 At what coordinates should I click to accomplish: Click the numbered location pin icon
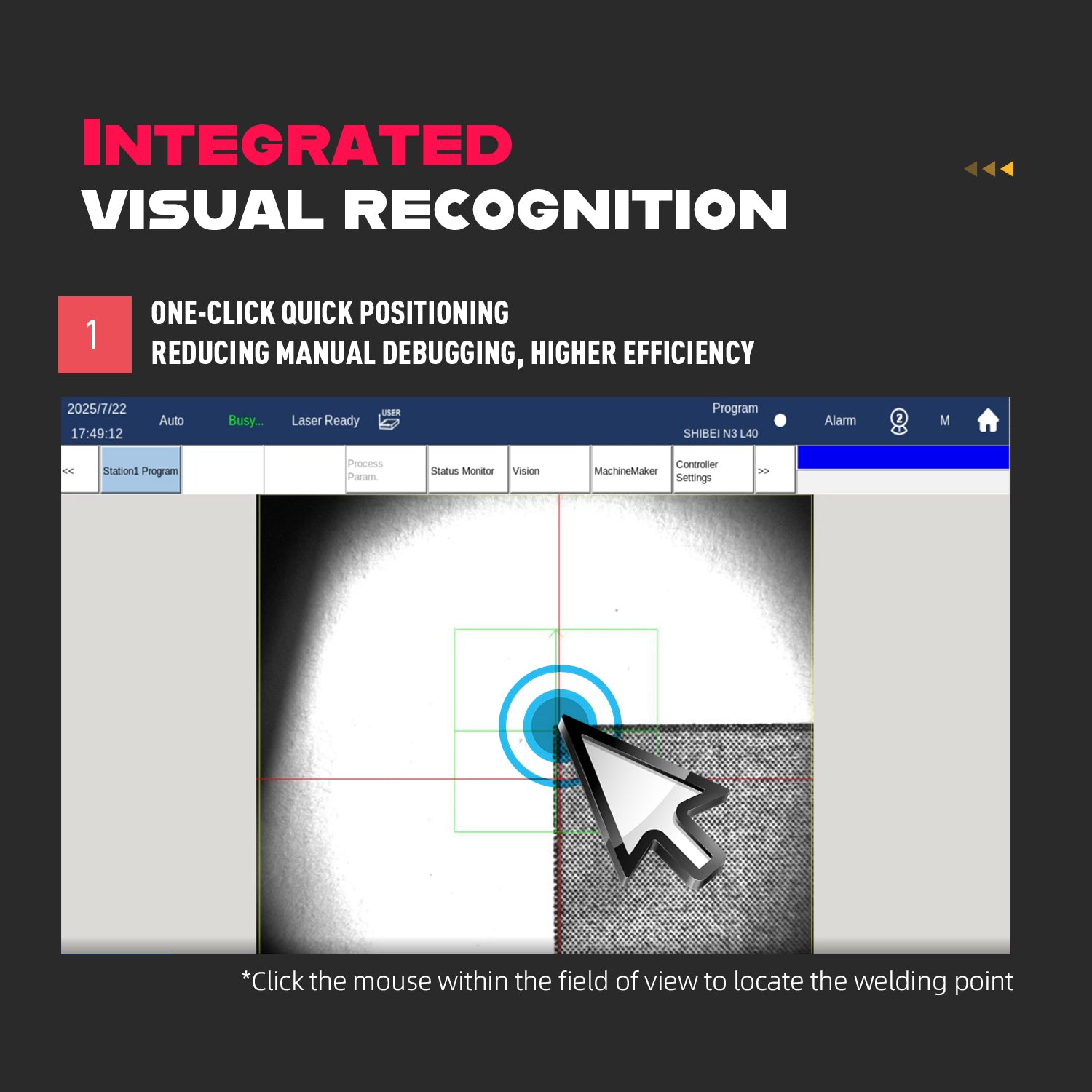(899, 421)
